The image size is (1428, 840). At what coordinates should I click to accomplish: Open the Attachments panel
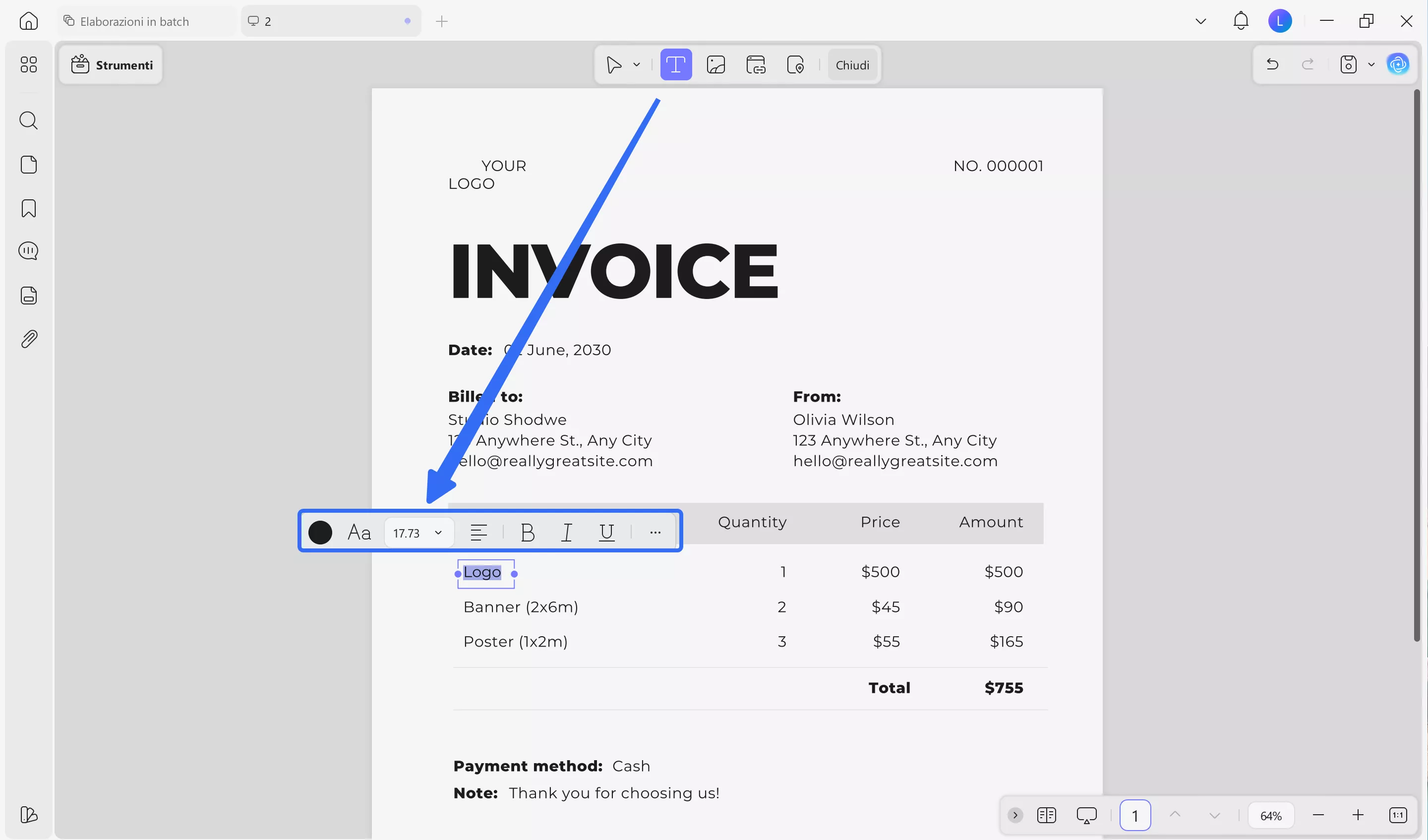[28, 338]
